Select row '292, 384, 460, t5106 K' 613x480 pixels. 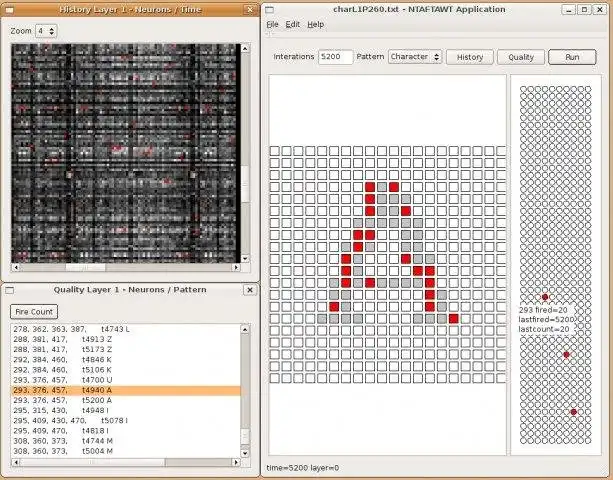pos(125,370)
